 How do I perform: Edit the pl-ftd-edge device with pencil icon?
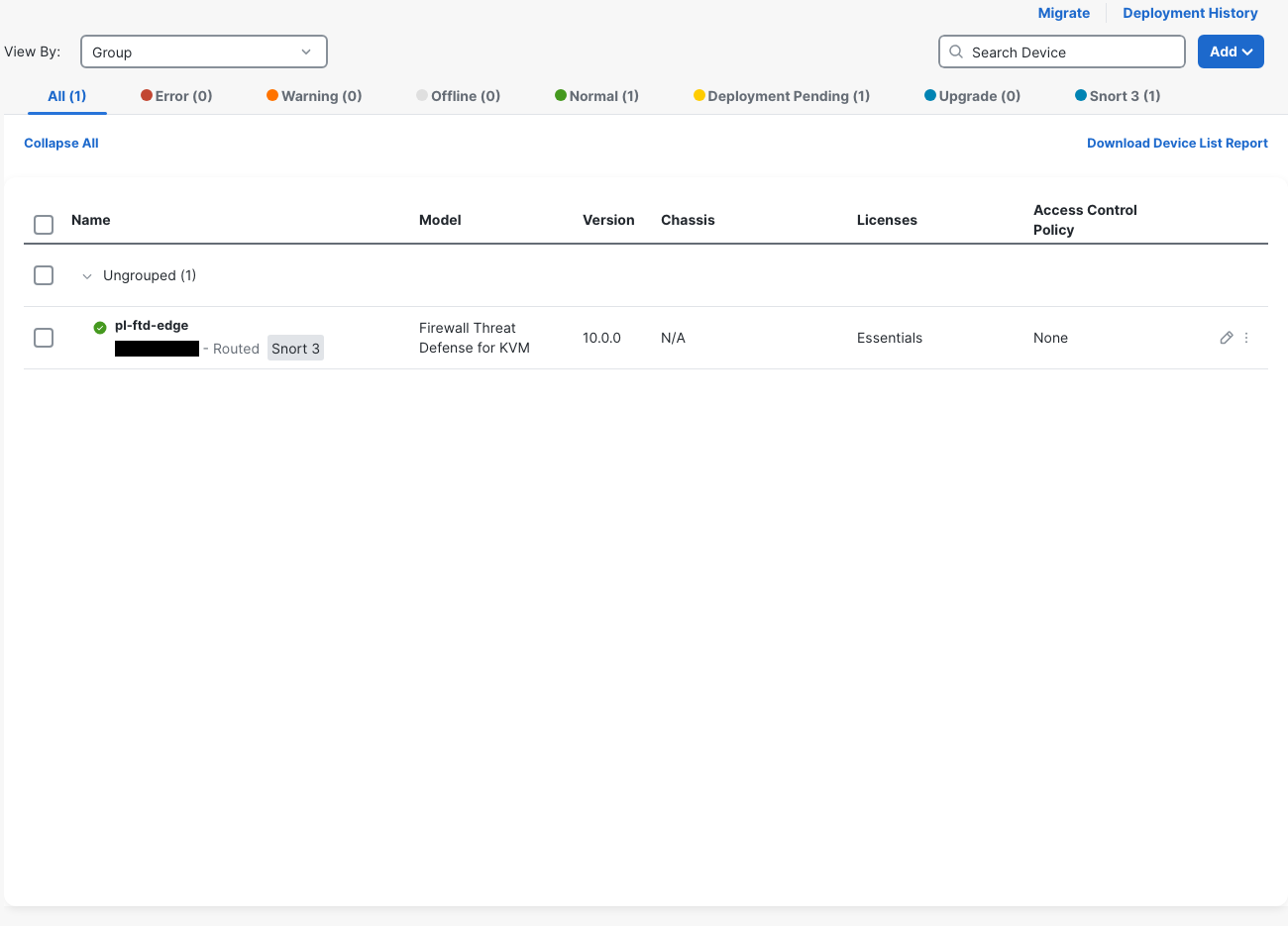pyautogui.click(x=1227, y=338)
